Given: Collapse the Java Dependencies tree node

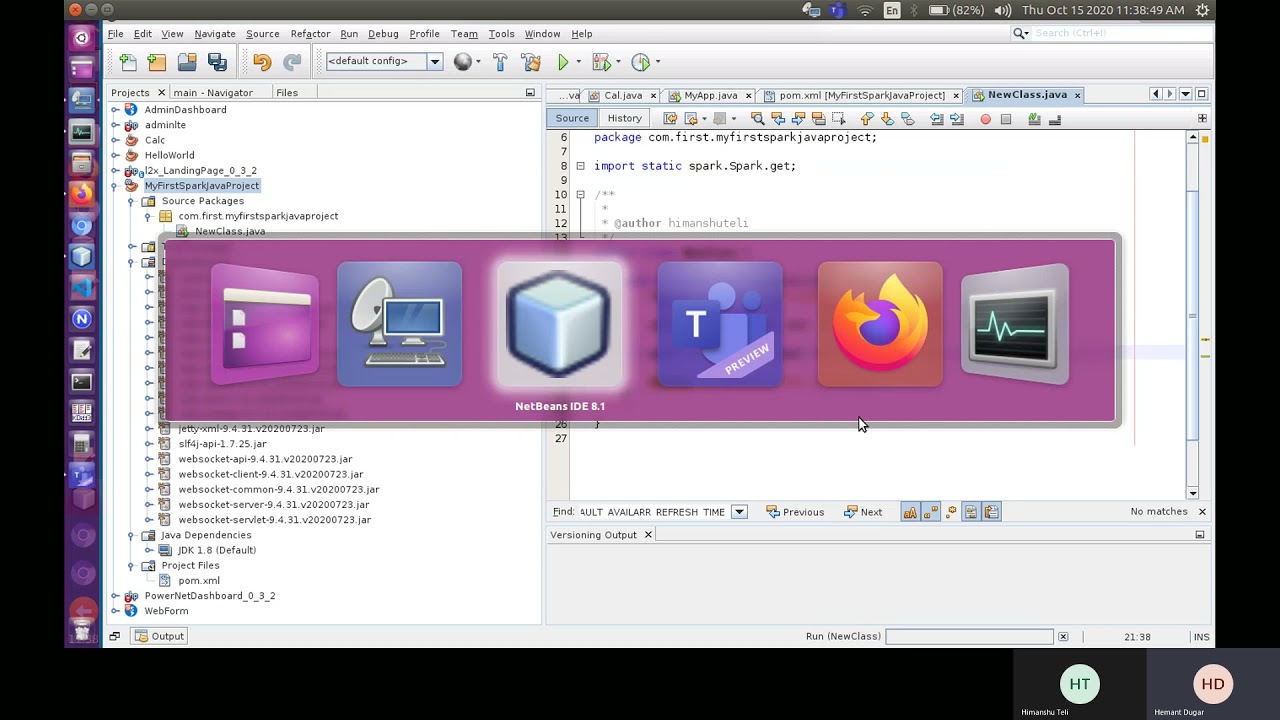Looking at the screenshot, I should [131, 535].
